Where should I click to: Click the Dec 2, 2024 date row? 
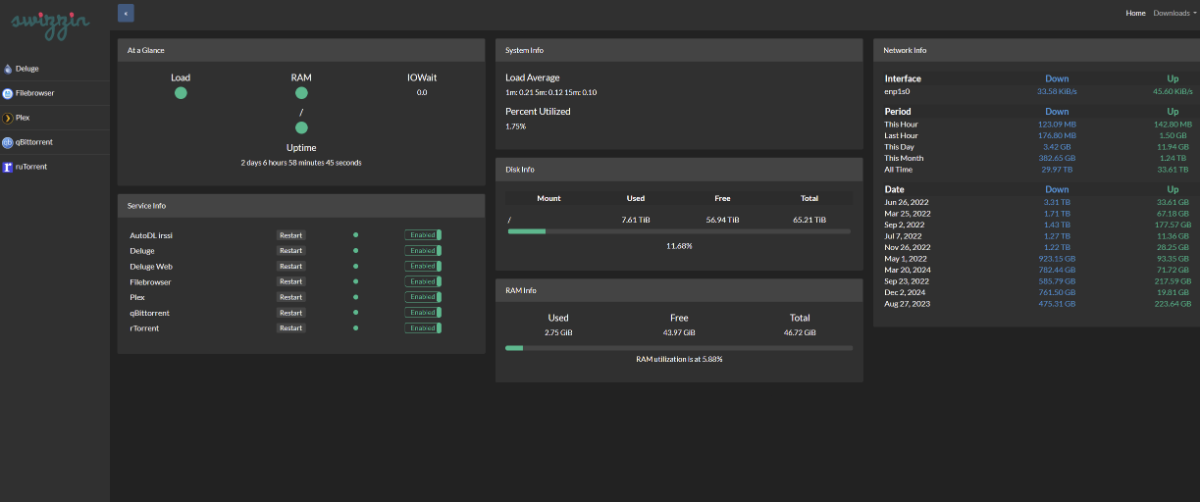click(x=1038, y=292)
